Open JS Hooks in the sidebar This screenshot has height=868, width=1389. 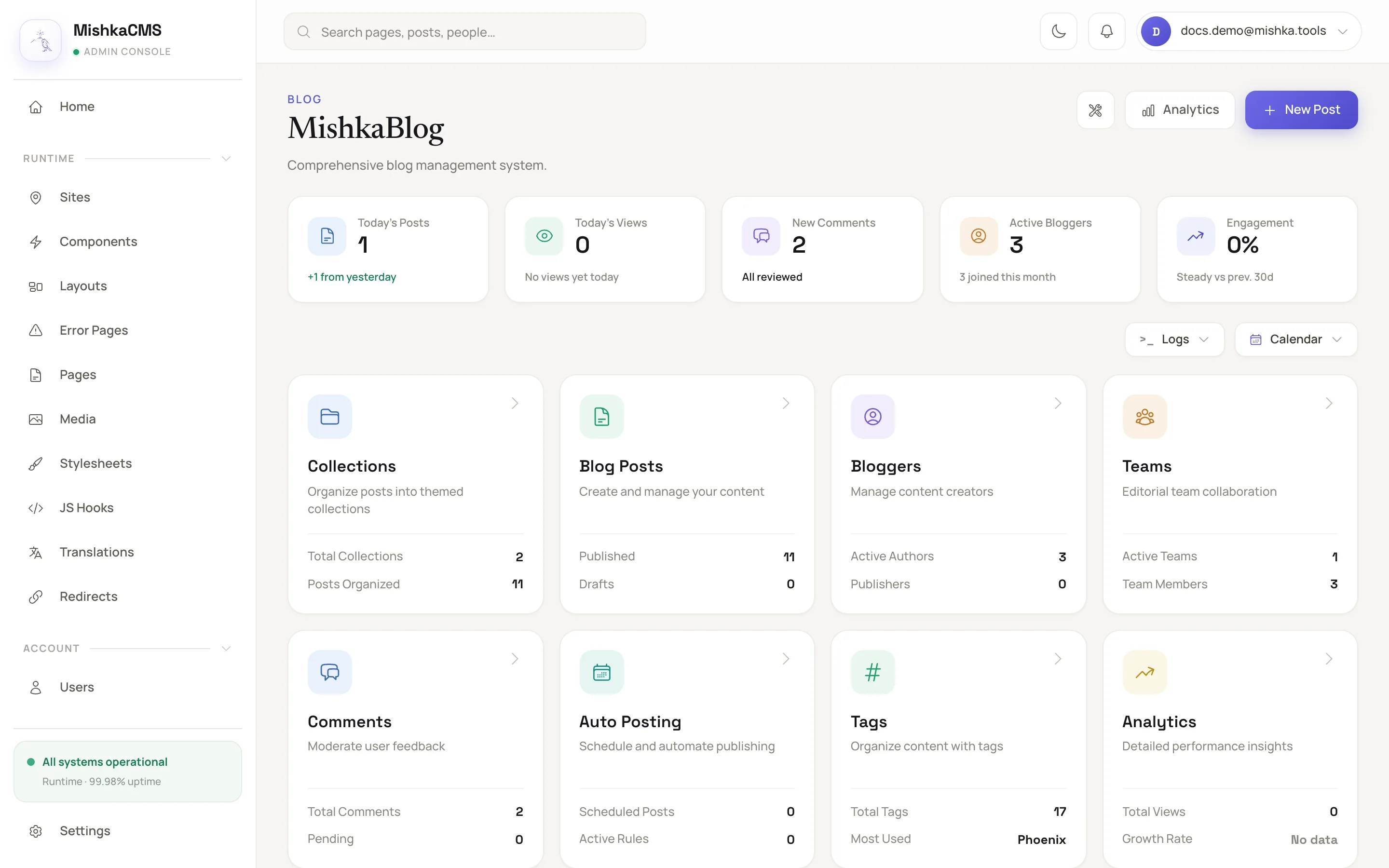127,507
